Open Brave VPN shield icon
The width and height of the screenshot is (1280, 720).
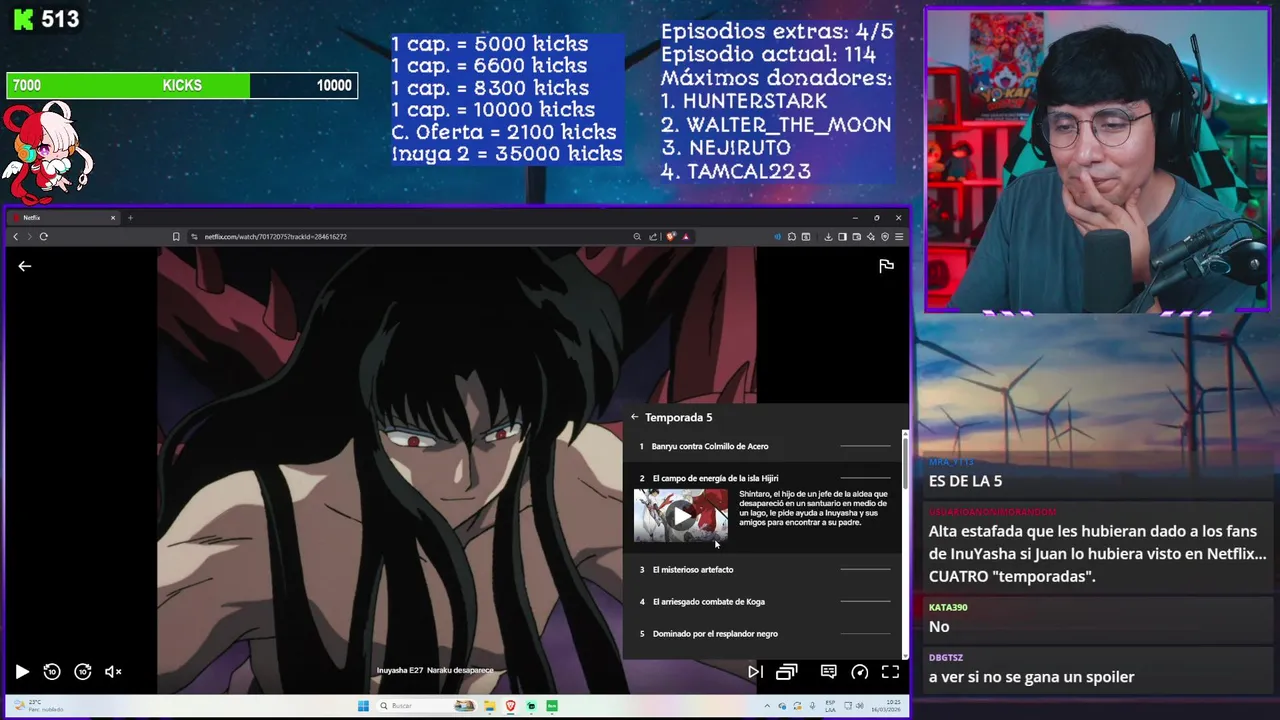click(x=885, y=237)
